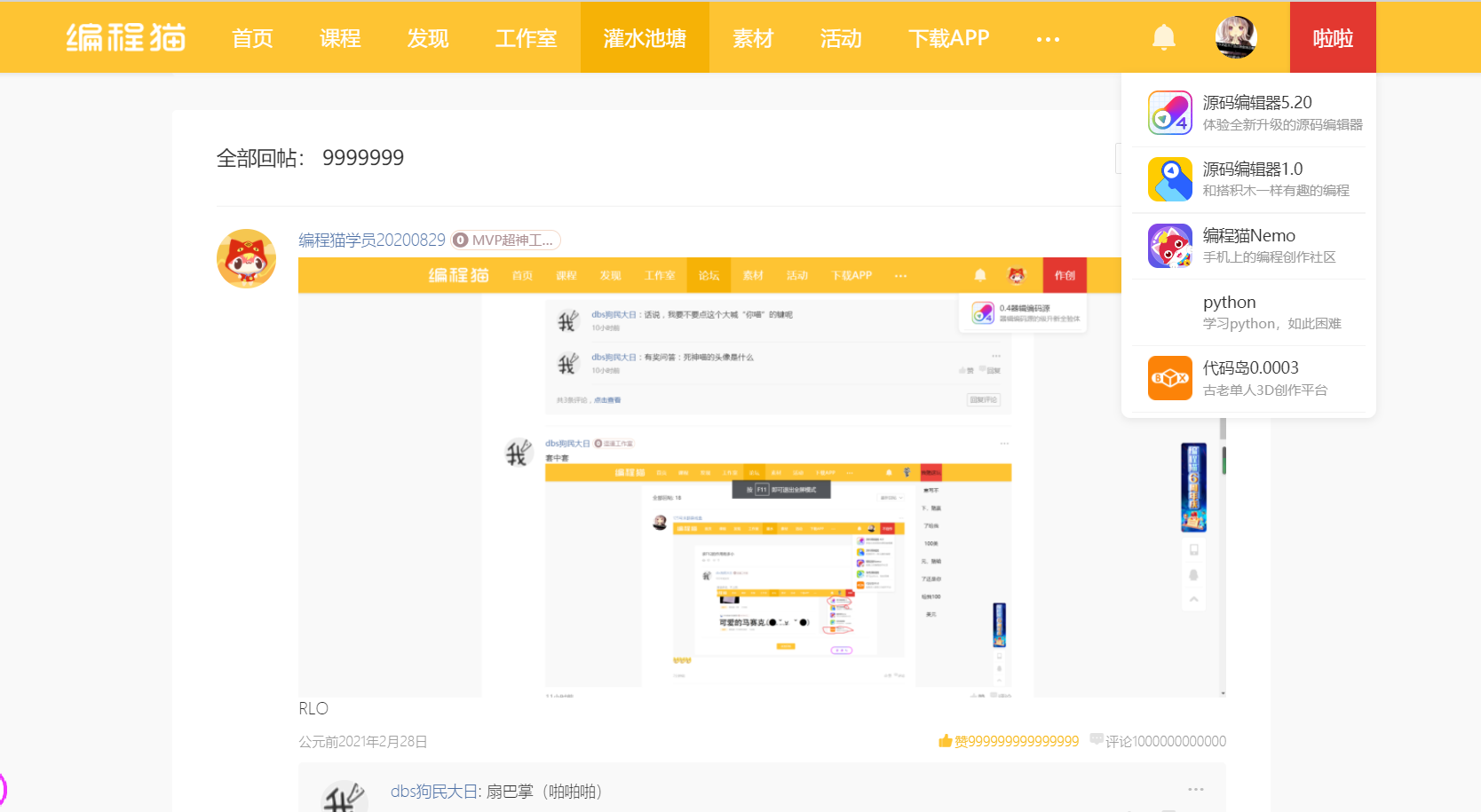Launch 源码编辑器5.20 from the dropdown
The height and width of the screenshot is (812, 1481).
click(1248, 113)
